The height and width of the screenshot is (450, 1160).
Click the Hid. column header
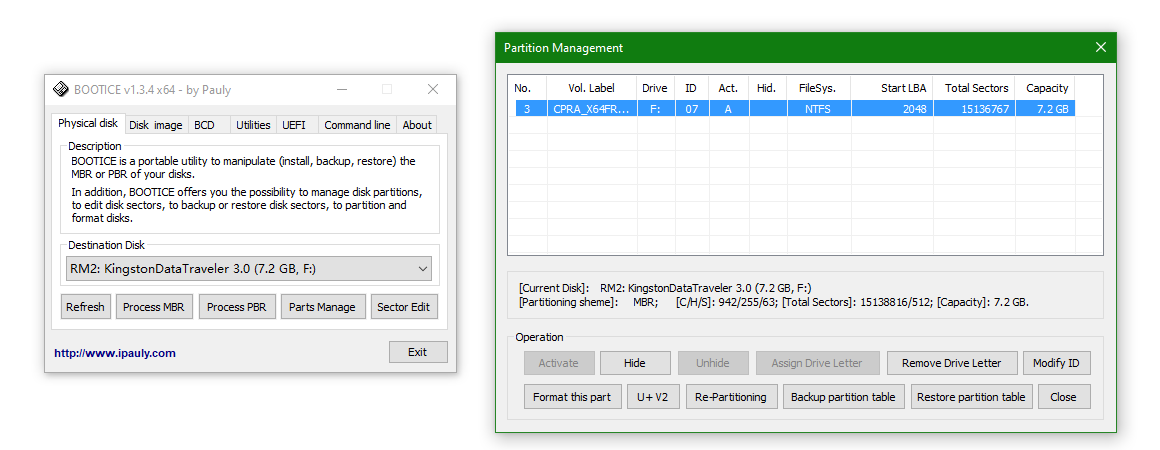[767, 88]
